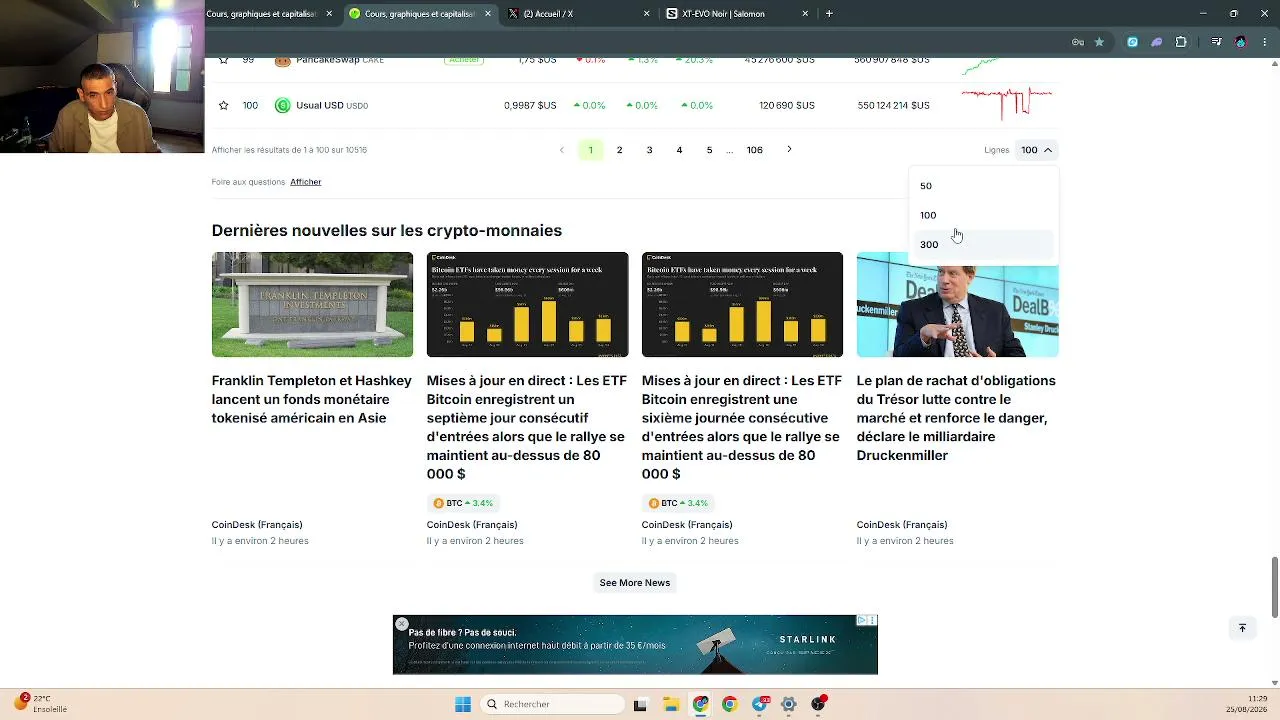This screenshot has height=720, width=1280.
Task: Open the sixième journée consécutive ETF headline
Action: (742, 427)
